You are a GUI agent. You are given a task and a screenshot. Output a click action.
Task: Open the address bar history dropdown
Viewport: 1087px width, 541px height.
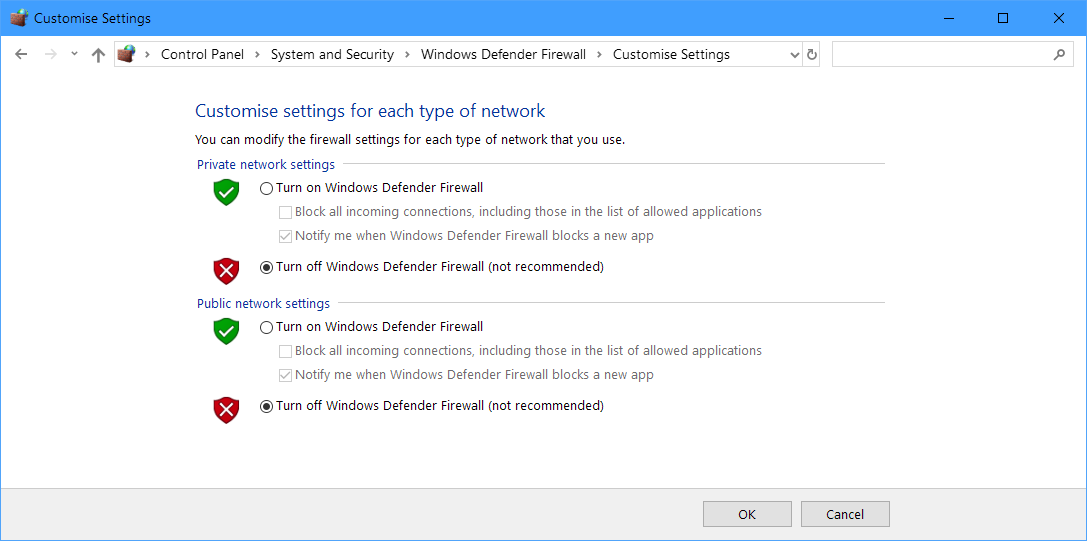[794, 55]
